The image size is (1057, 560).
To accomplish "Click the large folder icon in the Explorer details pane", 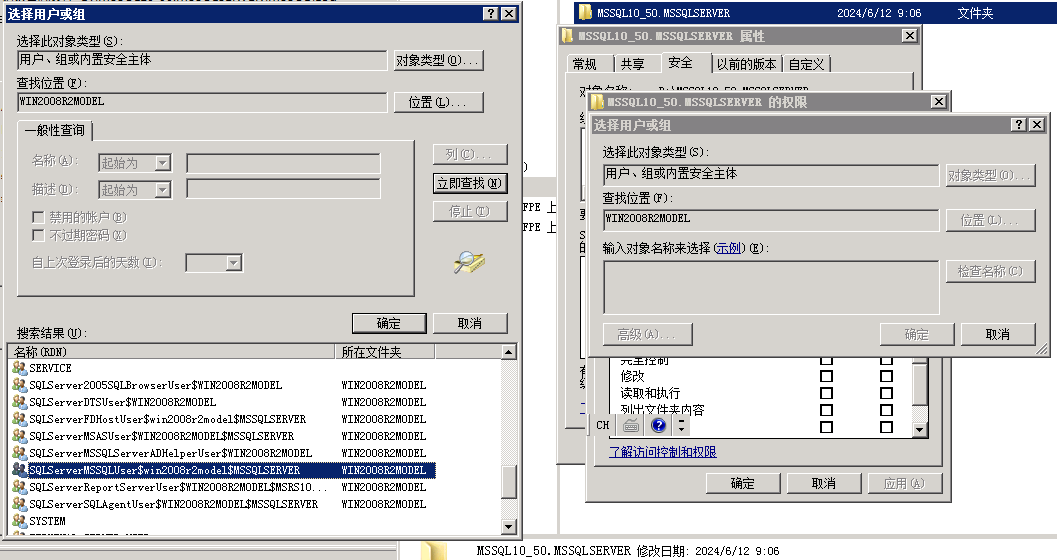I will tap(433, 550).
